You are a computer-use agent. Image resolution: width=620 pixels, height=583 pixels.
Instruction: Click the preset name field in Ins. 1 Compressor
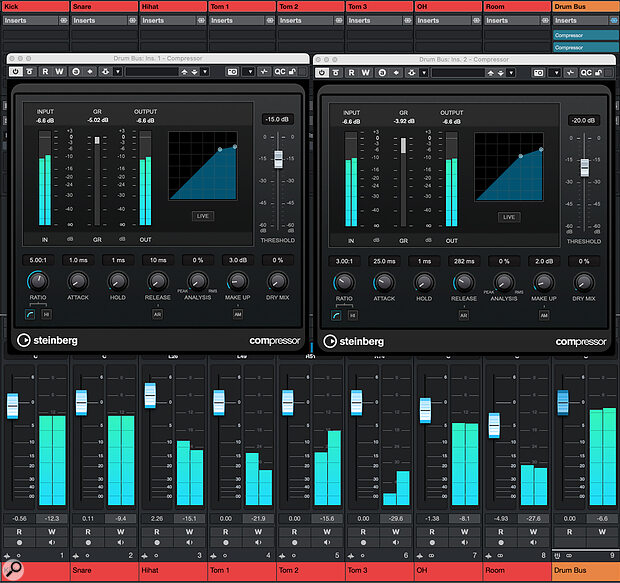tap(152, 72)
